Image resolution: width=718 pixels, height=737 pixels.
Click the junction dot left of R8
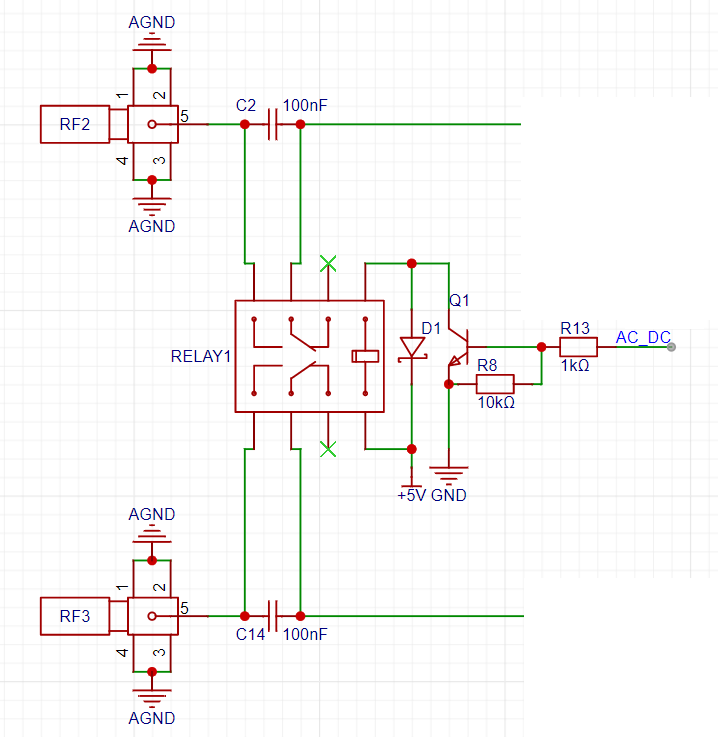tap(449, 384)
